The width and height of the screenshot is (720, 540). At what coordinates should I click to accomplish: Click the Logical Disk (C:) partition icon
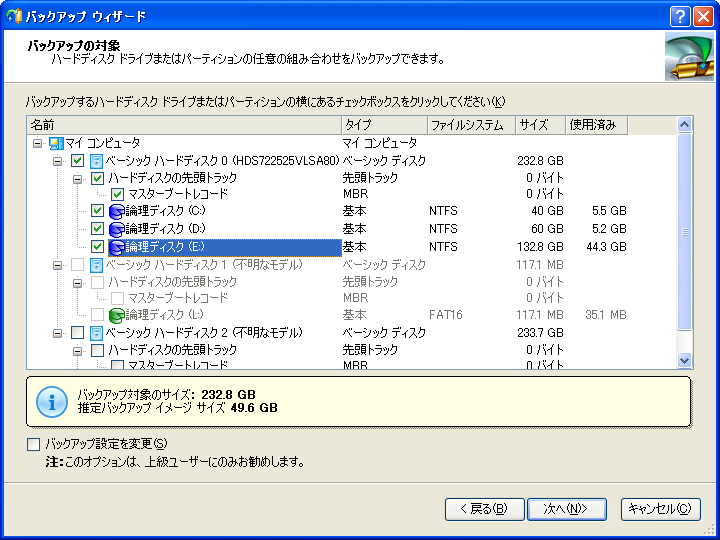117,211
